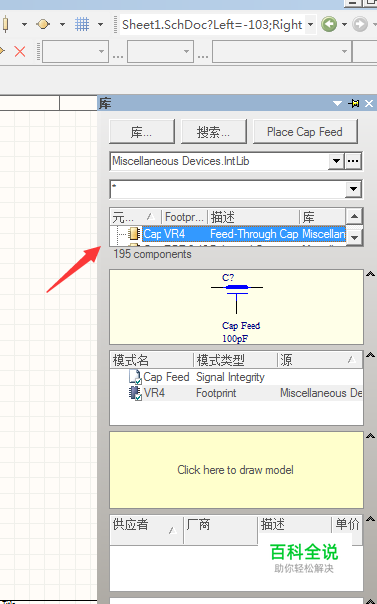
Task: Collapse the model list section chevron
Action: (370, 355)
